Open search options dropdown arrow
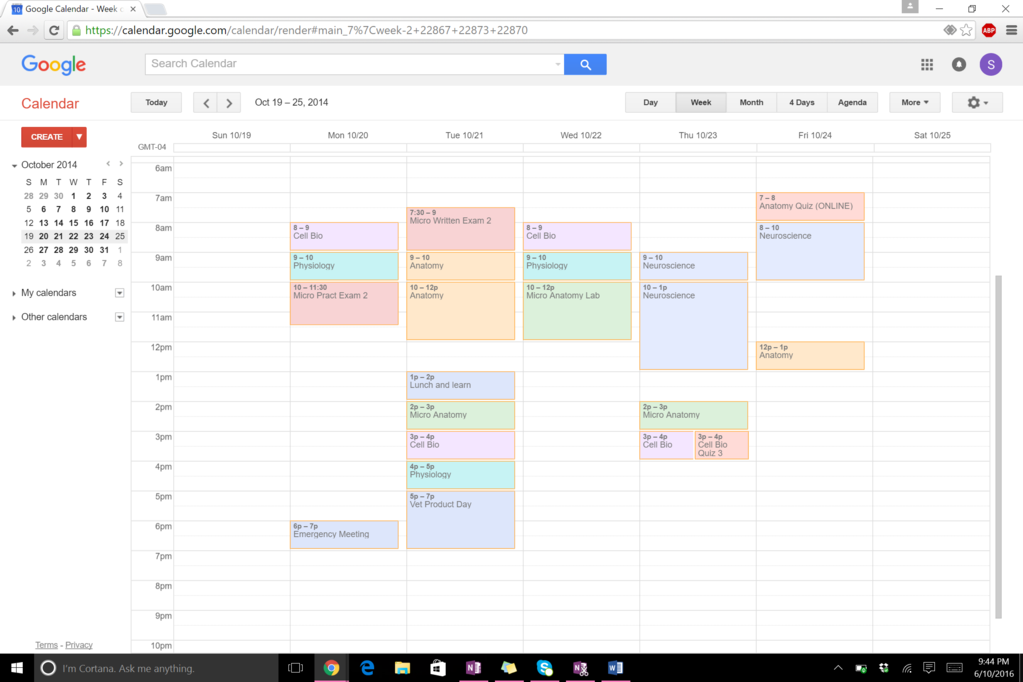The height and width of the screenshot is (682, 1023). pos(557,64)
